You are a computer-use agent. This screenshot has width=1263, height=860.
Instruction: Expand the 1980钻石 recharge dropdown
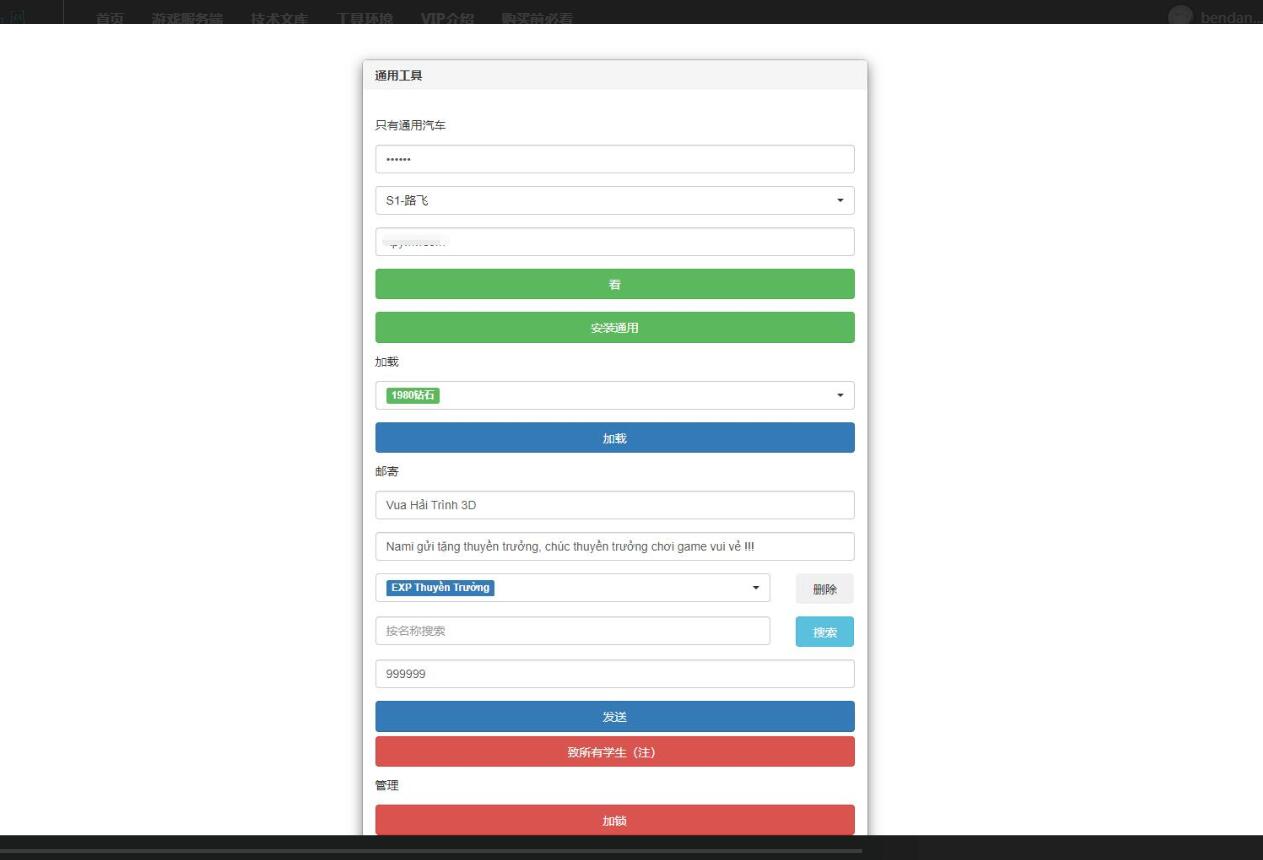pyautogui.click(x=614, y=396)
